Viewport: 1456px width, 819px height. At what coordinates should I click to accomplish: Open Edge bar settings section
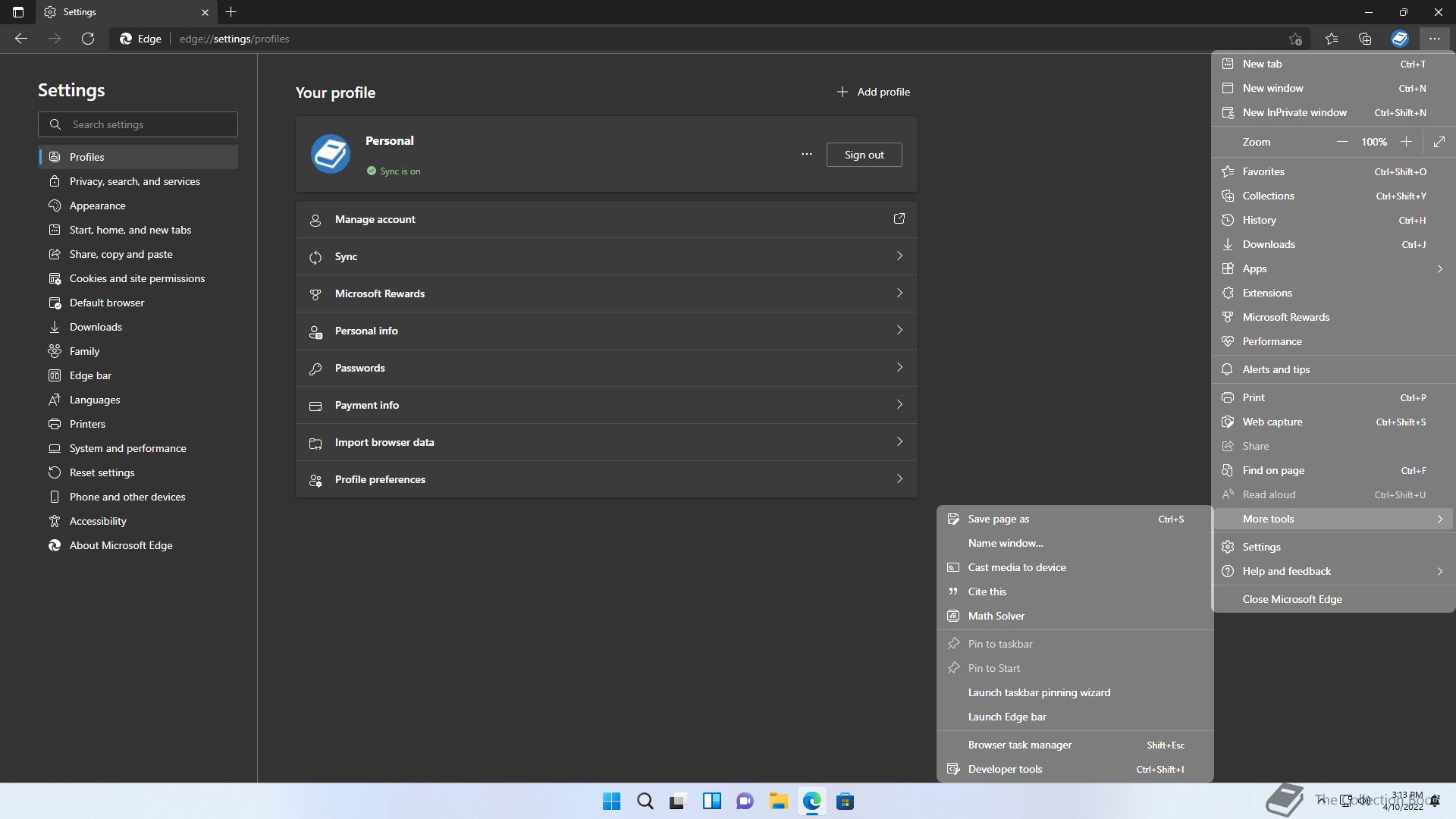click(x=138, y=375)
